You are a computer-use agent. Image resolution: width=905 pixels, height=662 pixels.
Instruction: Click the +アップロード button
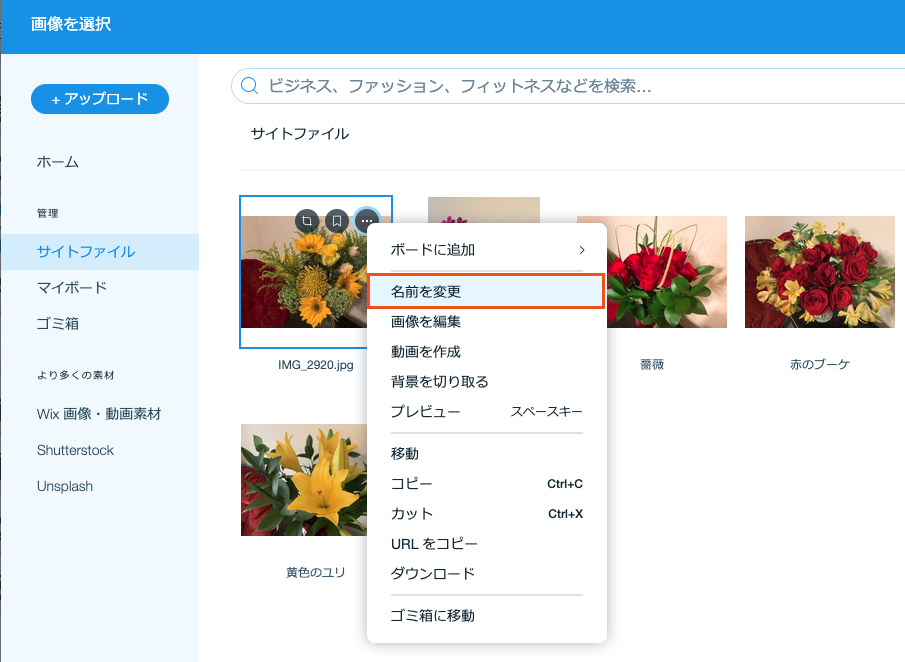pyautogui.click(x=99, y=99)
